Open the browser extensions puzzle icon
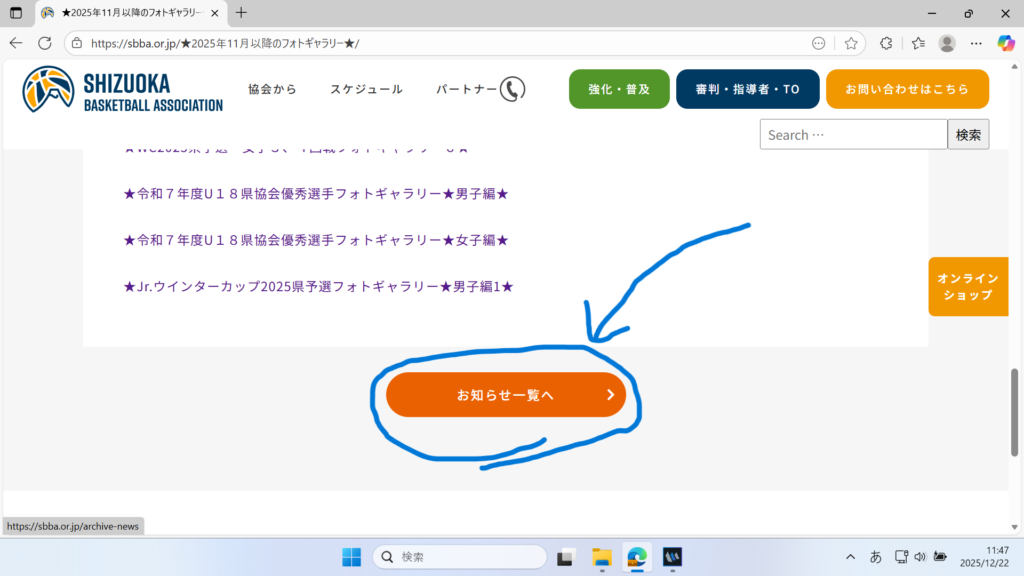 click(885, 43)
